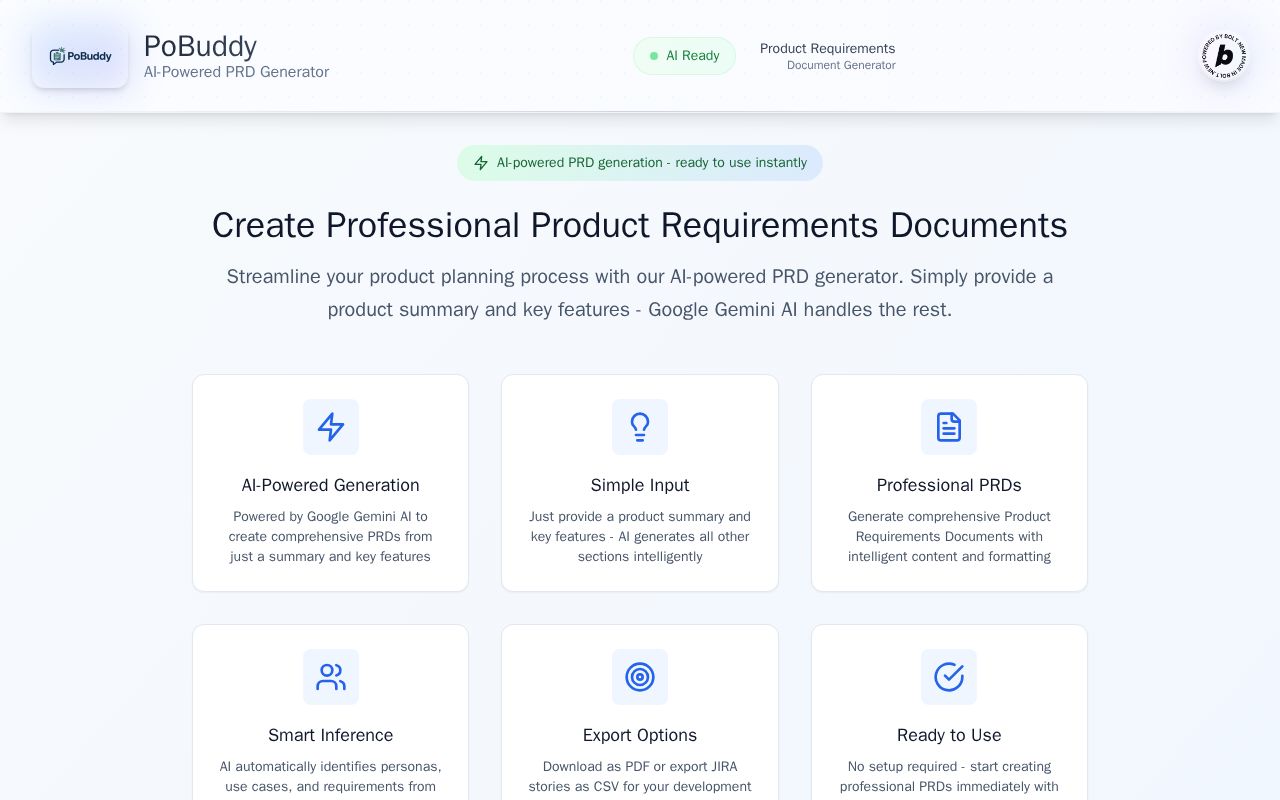The image size is (1280, 800).
Task: Click the AI automatically identifies personas description
Action: pos(331,777)
